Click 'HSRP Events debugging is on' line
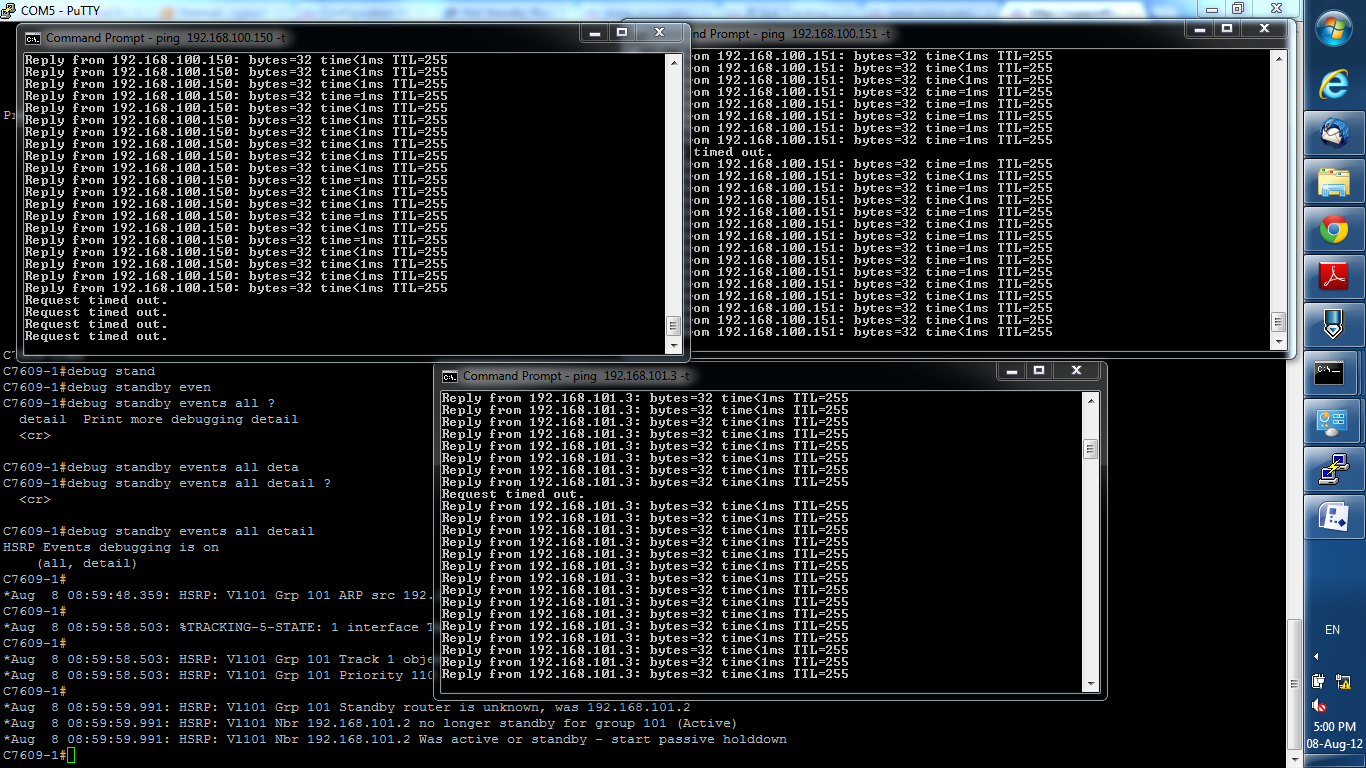 pyautogui.click(x=111, y=547)
